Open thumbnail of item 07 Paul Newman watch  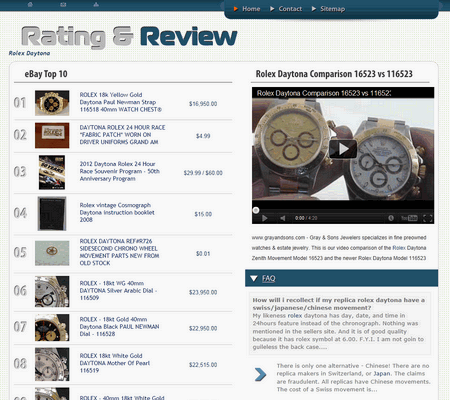(52, 327)
